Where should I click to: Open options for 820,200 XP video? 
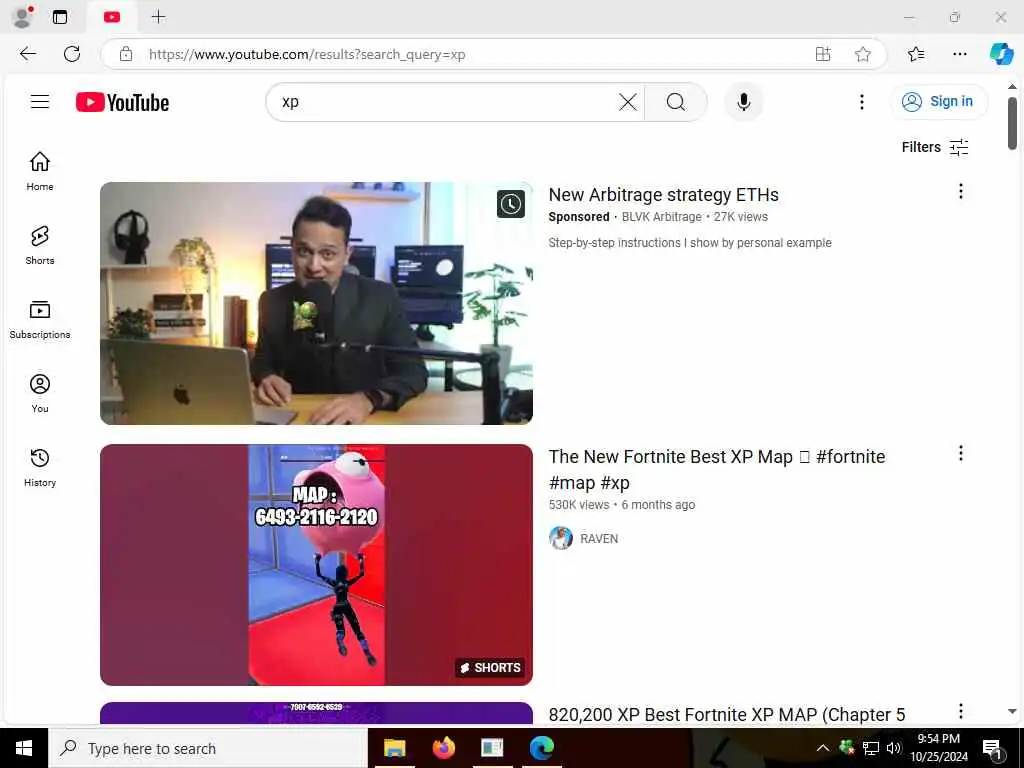pyautogui.click(x=960, y=711)
